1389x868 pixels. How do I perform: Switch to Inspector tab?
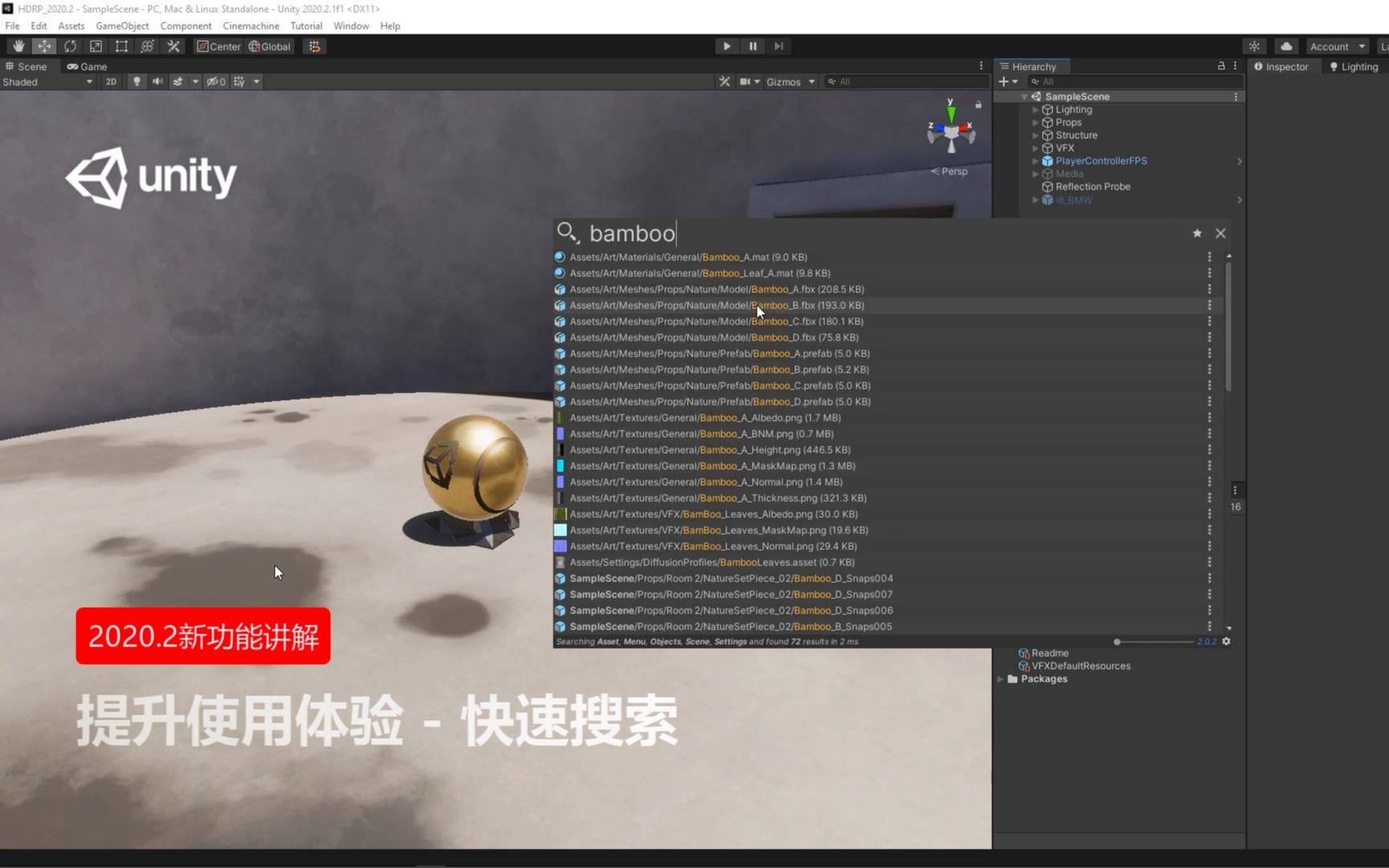point(1281,67)
